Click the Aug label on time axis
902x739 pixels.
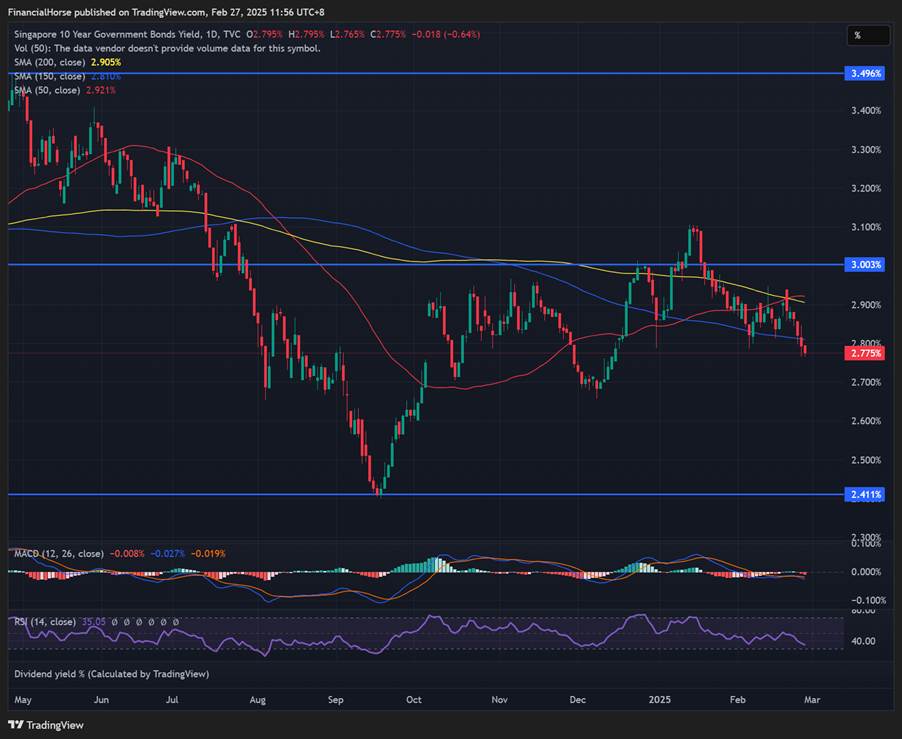[x=260, y=700]
